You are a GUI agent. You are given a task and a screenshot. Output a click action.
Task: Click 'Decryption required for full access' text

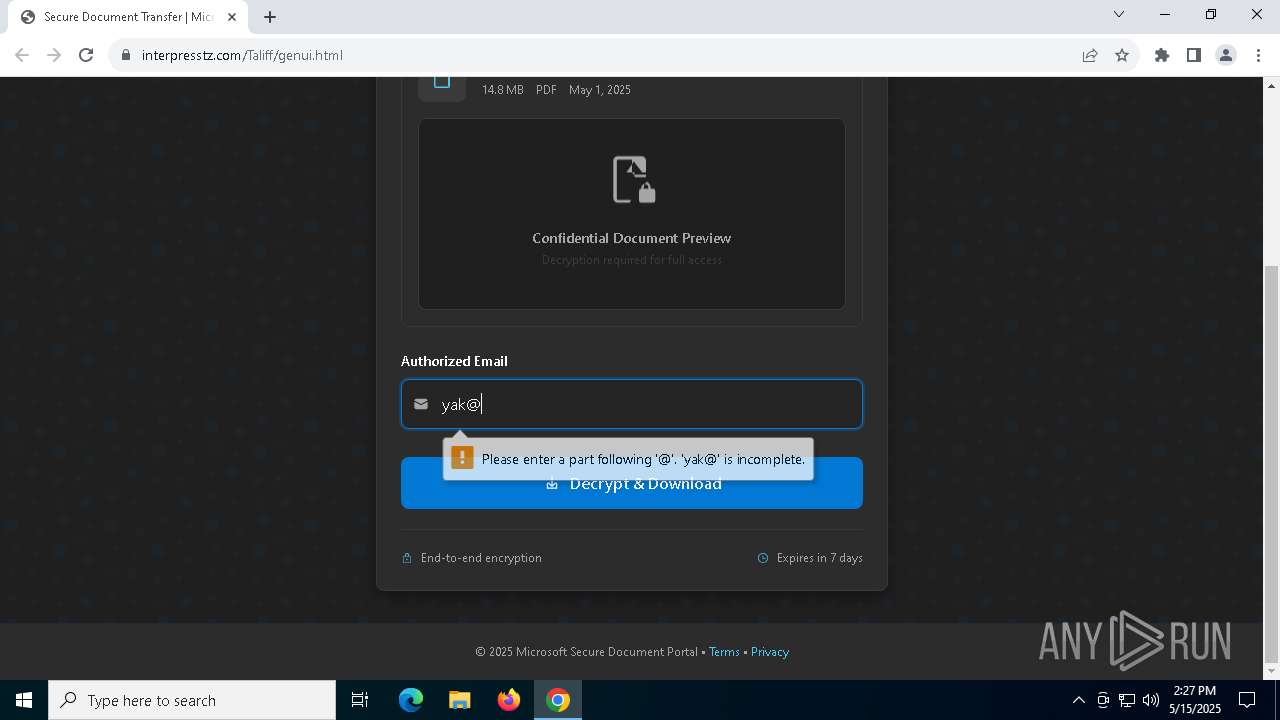(632, 260)
